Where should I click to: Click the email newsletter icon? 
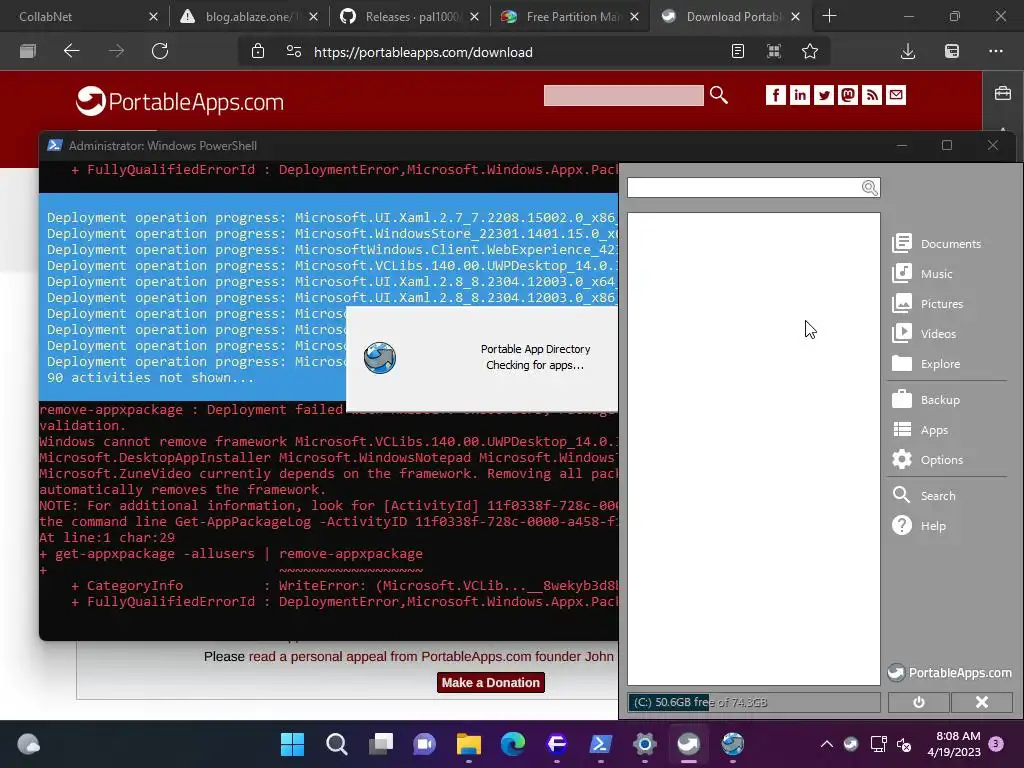(896, 95)
